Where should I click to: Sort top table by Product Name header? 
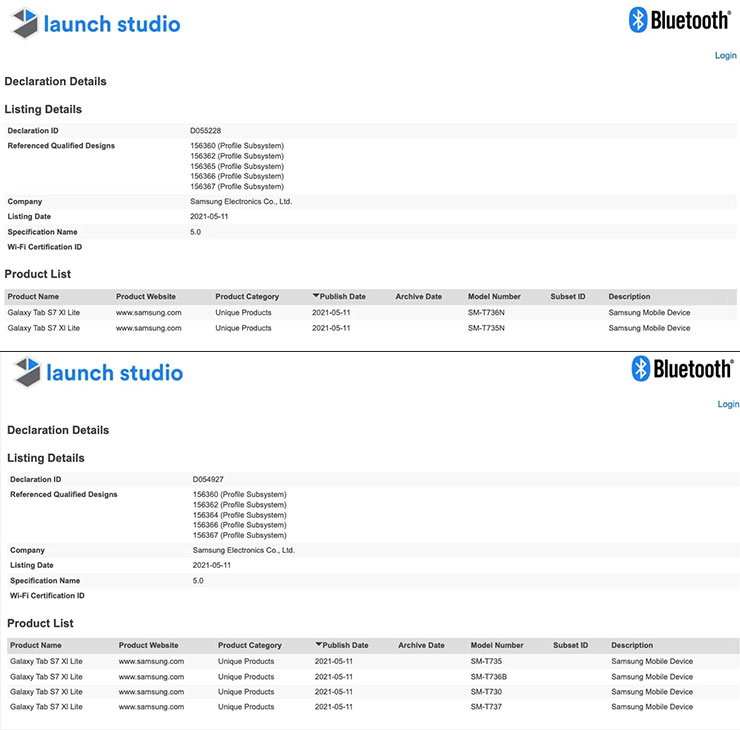tap(33, 297)
